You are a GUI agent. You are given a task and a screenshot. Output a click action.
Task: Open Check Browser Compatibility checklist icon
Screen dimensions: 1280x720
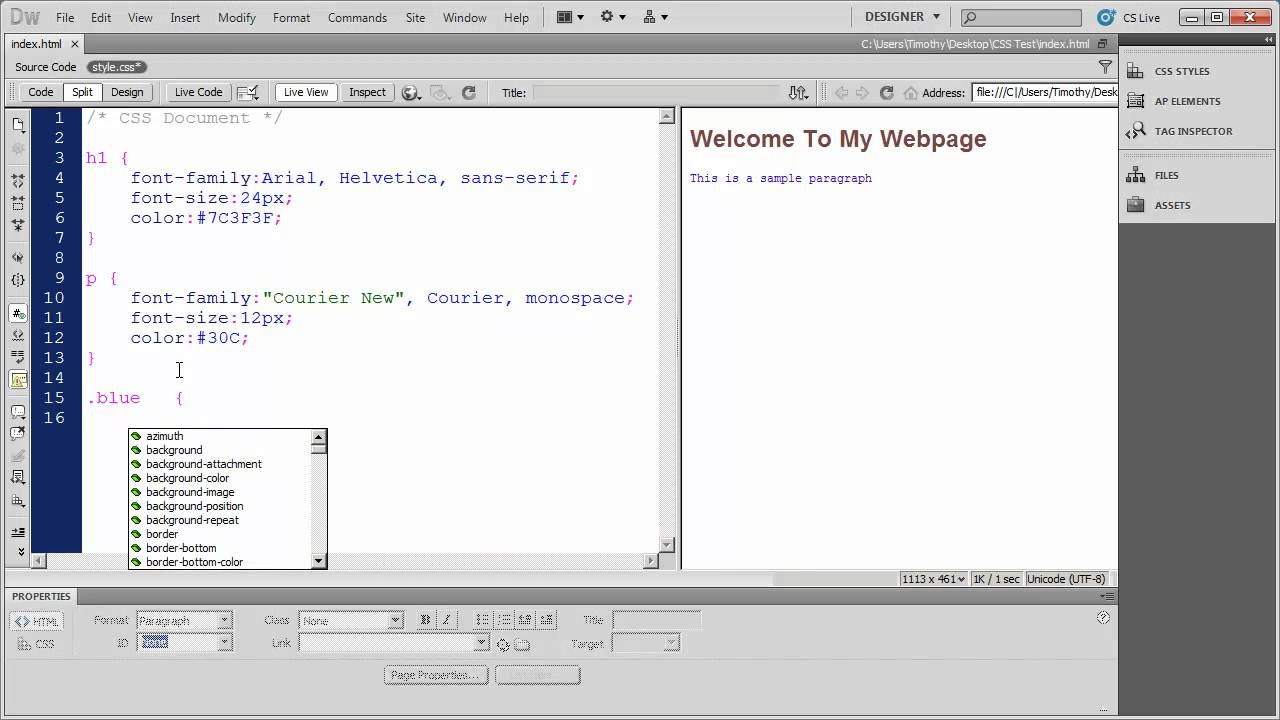pos(248,92)
